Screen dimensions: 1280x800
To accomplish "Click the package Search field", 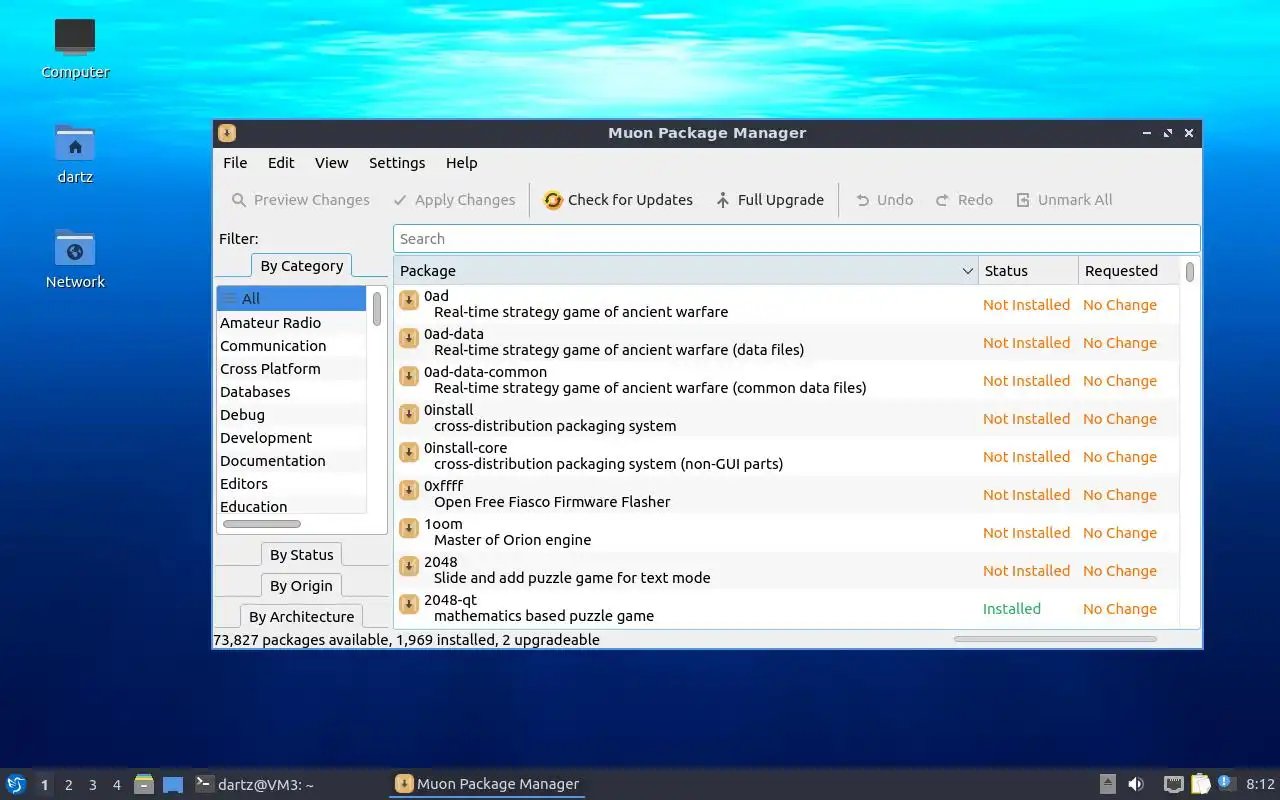I will [796, 239].
